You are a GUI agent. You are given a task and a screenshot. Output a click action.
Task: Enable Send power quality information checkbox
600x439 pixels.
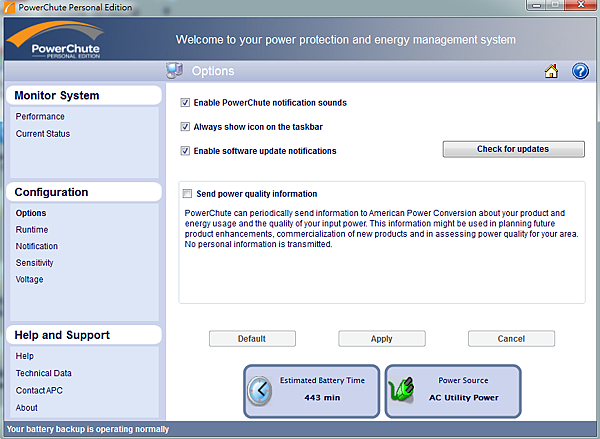pos(188,194)
